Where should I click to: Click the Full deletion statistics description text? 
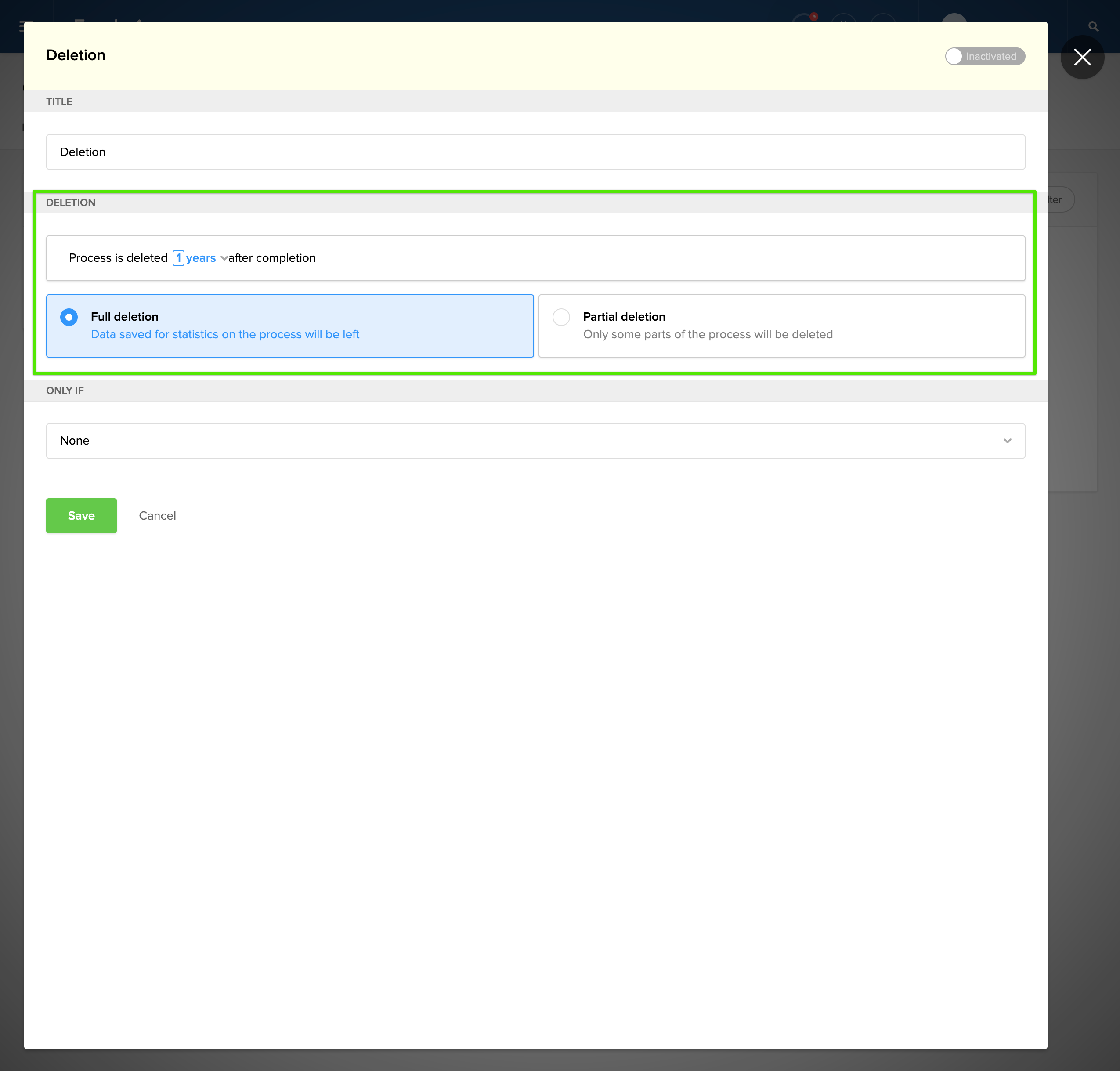[x=225, y=335]
